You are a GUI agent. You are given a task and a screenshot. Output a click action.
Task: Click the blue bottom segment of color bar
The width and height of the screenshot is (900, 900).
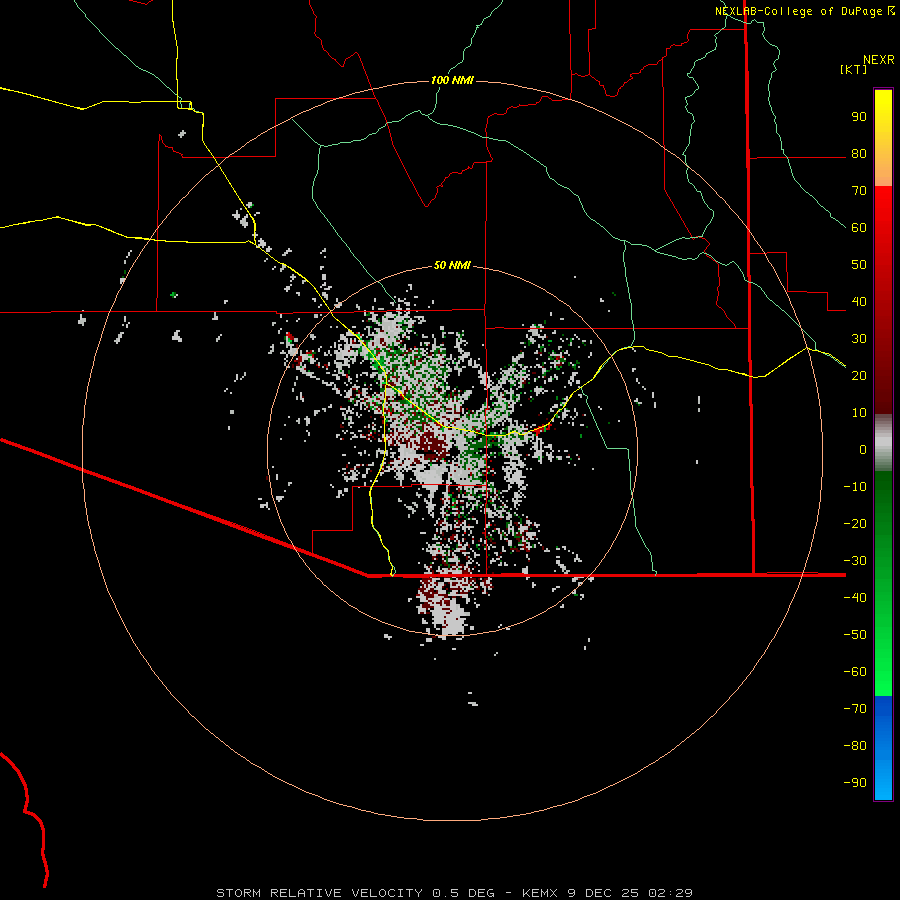[883, 748]
